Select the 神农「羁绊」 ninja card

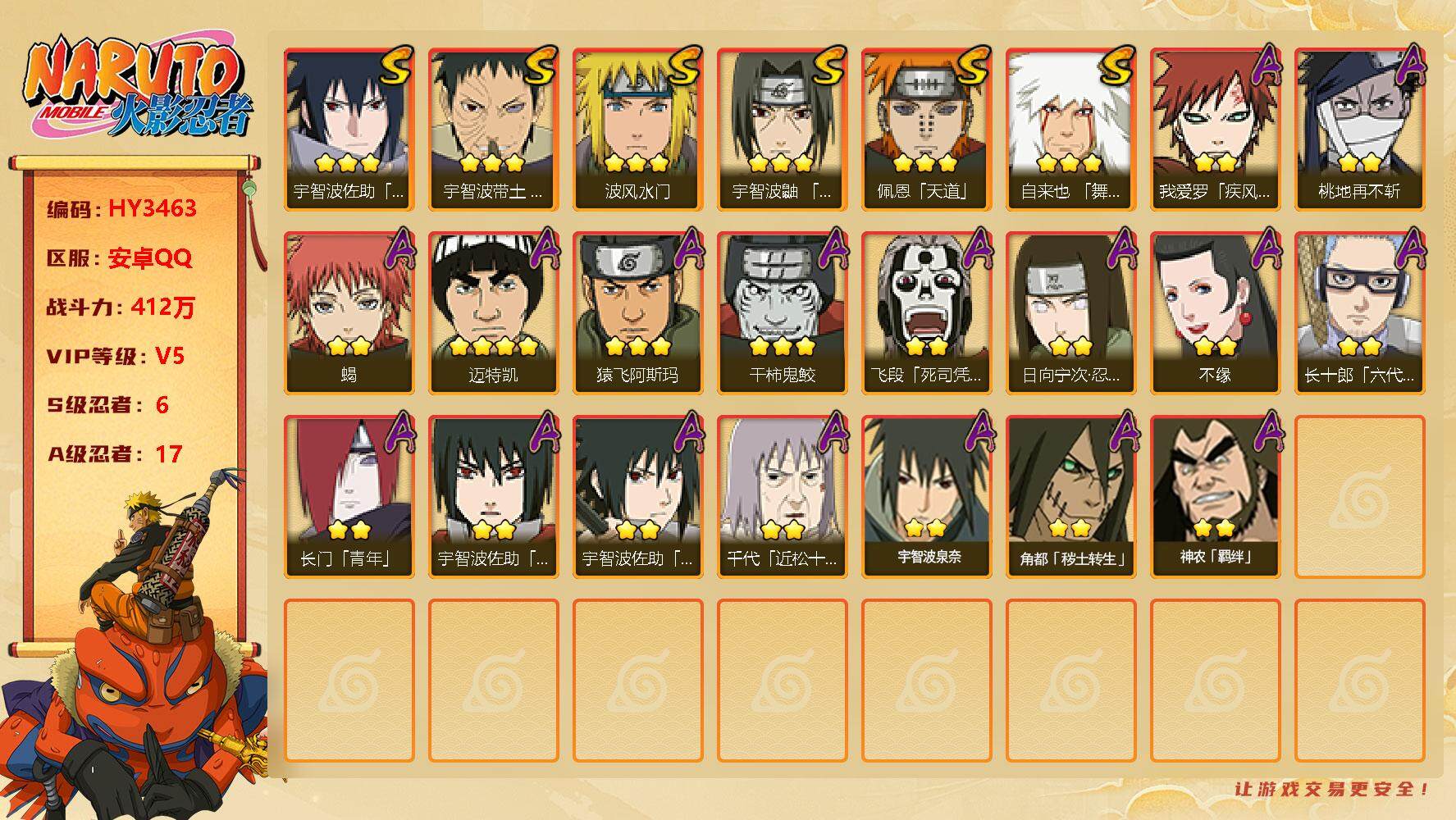(1215, 496)
